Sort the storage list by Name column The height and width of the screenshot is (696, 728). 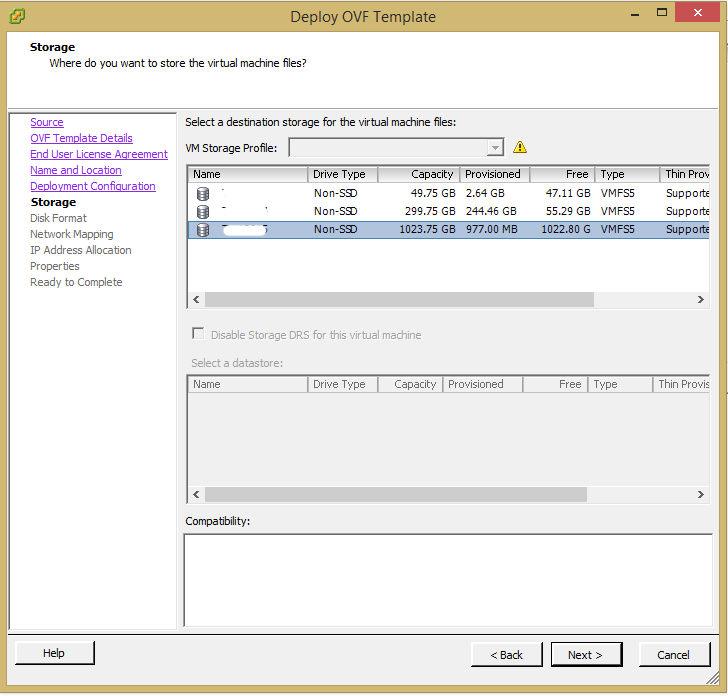[x=248, y=174]
